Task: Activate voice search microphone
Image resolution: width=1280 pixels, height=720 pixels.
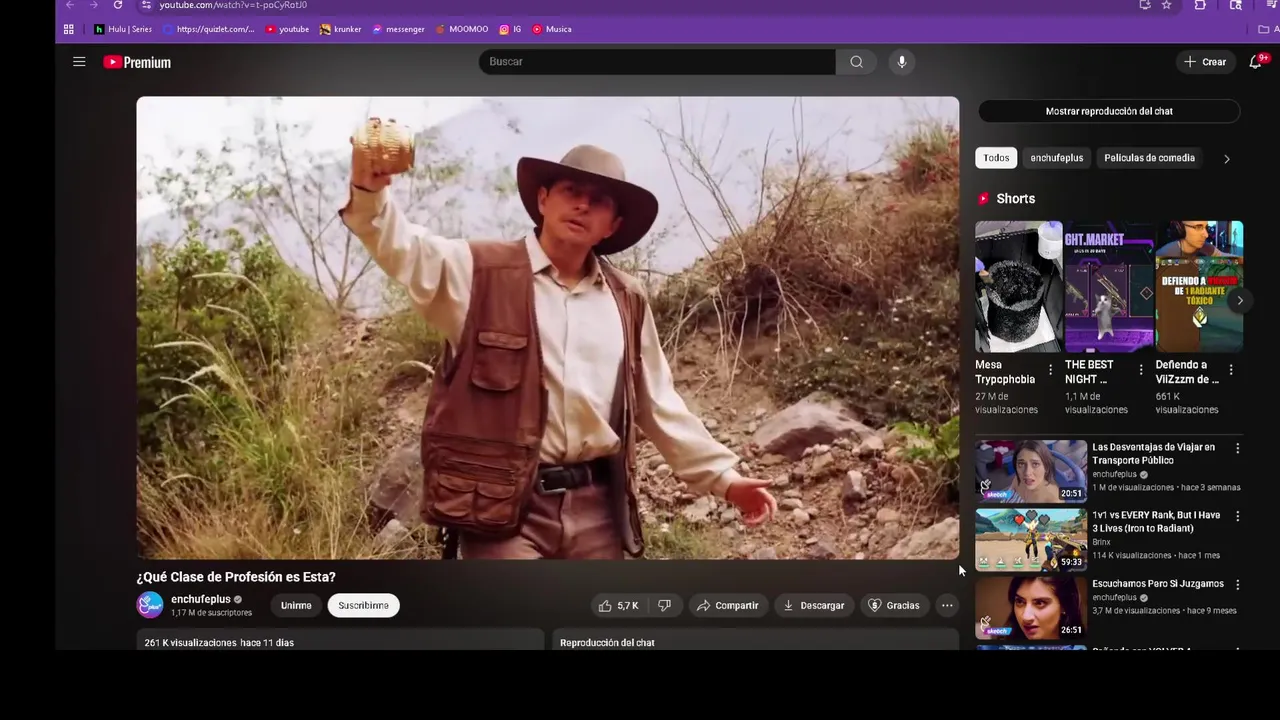Action: click(901, 62)
